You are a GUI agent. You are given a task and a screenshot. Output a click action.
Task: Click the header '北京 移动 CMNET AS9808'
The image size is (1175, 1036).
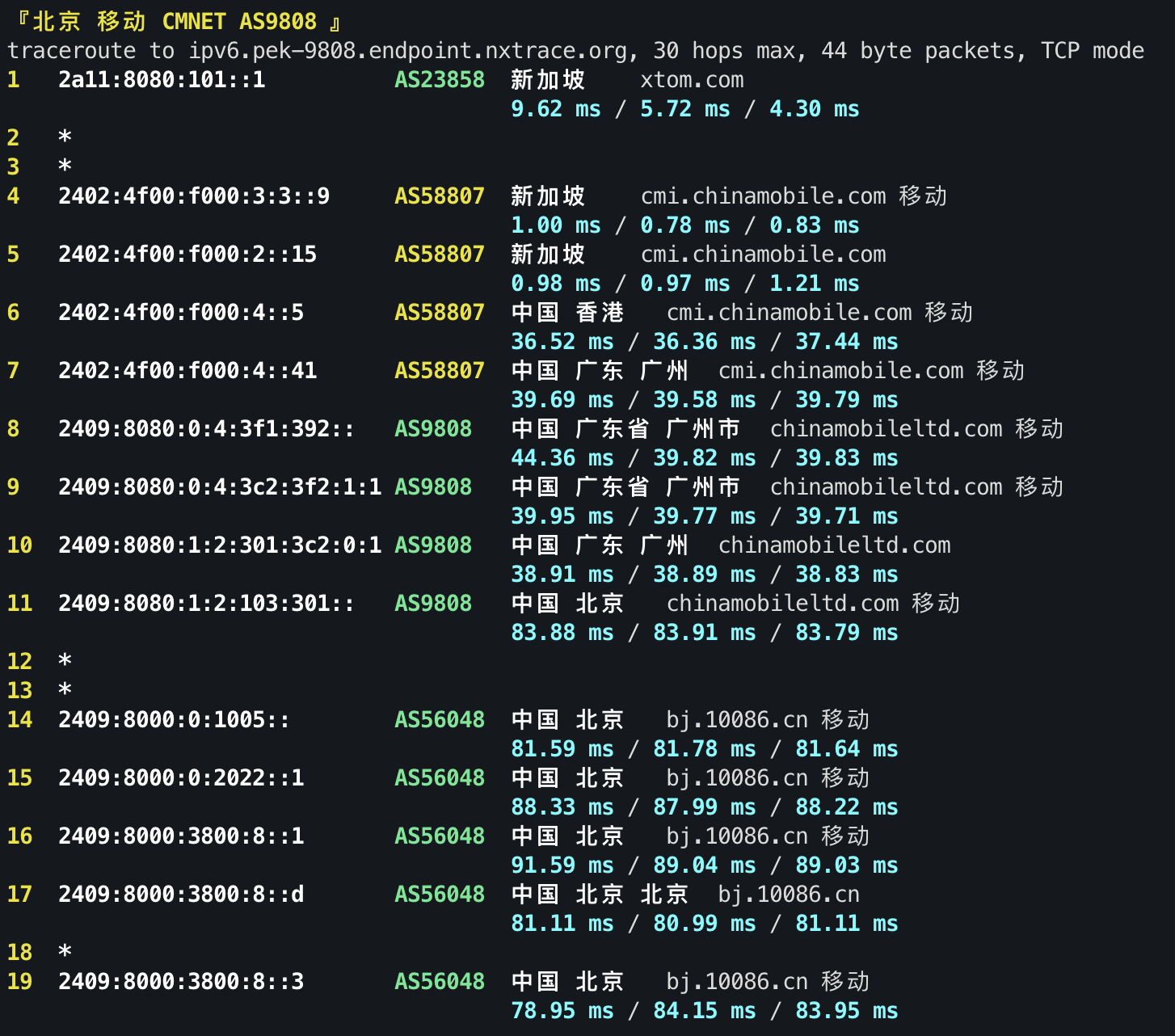click(x=175, y=22)
